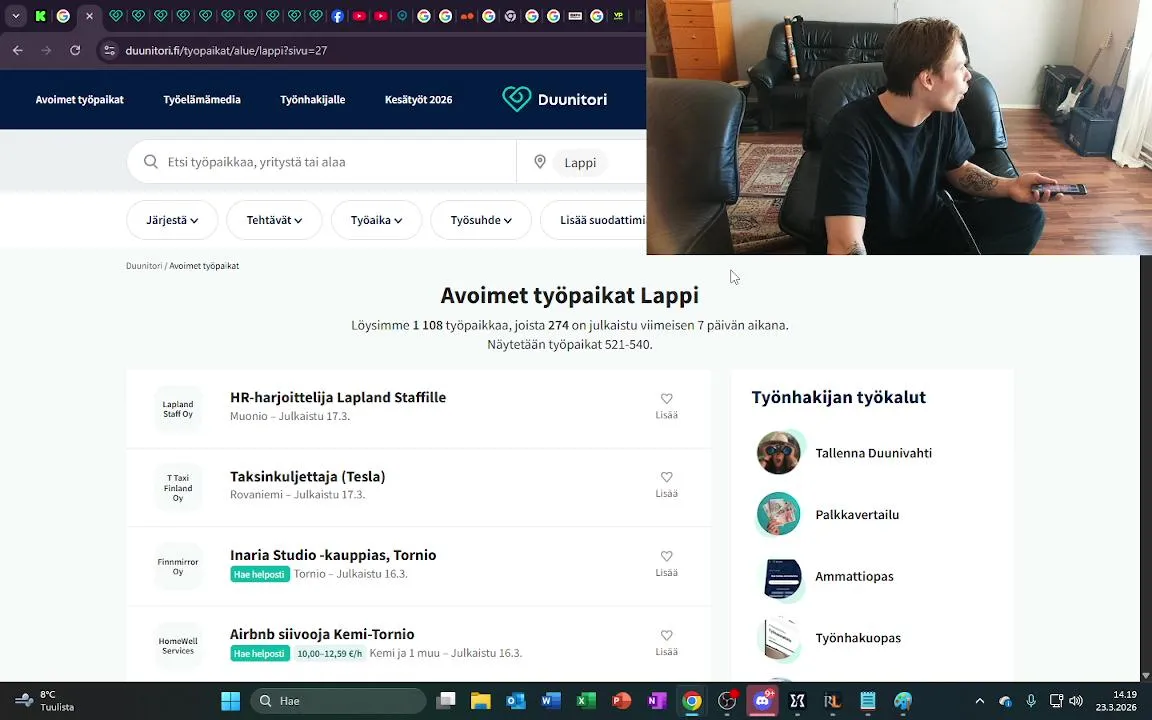Open Työelämämedia menu item
Image resolution: width=1152 pixels, height=720 pixels.
point(202,99)
